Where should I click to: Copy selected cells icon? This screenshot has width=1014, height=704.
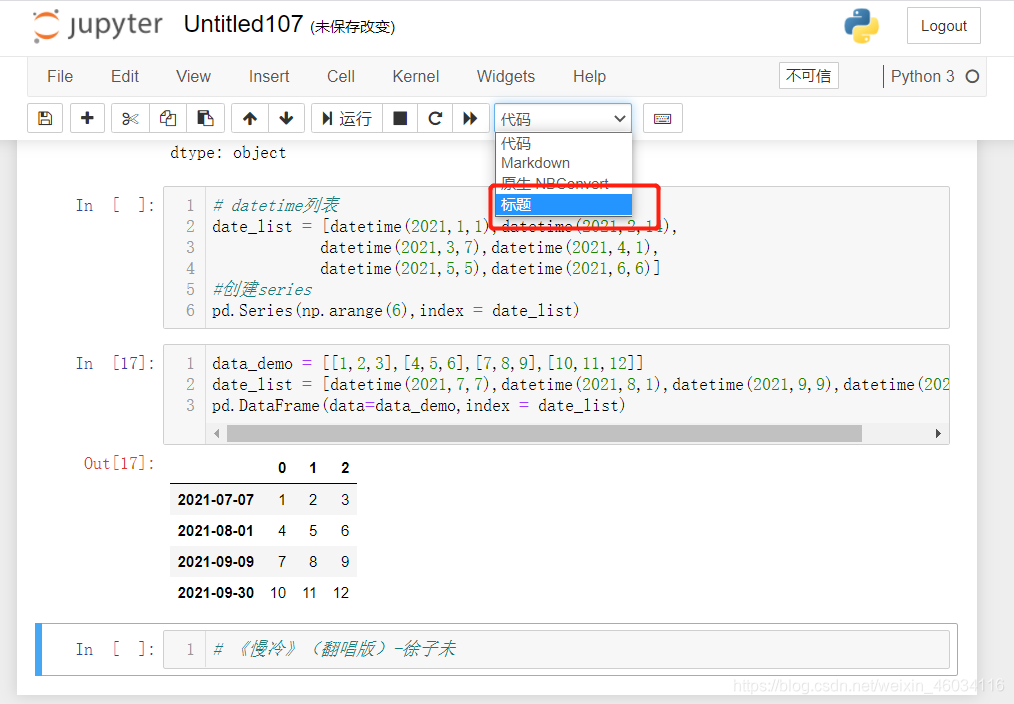(x=167, y=118)
